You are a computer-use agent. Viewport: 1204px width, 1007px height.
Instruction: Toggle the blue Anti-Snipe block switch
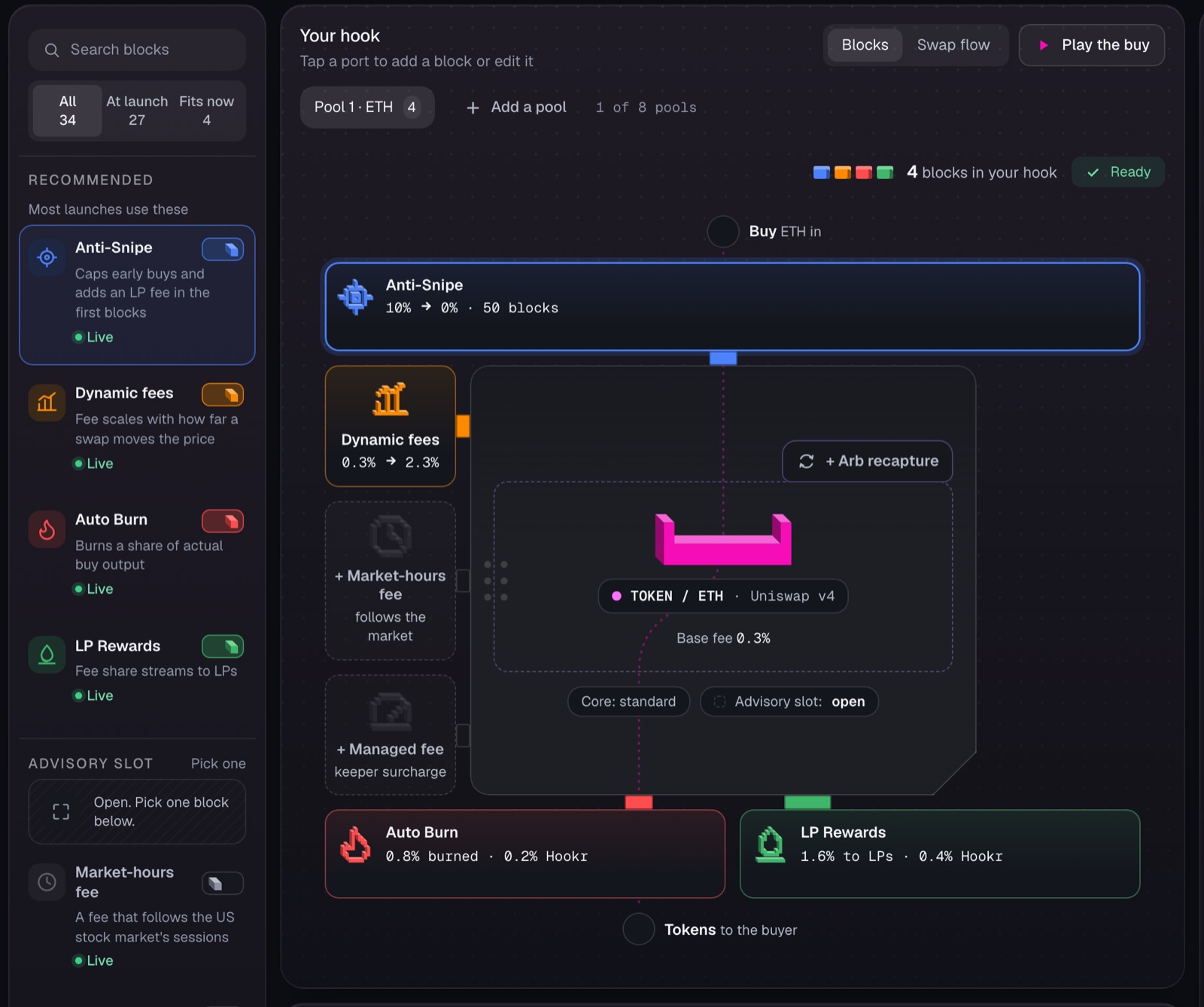click(223, 249)
